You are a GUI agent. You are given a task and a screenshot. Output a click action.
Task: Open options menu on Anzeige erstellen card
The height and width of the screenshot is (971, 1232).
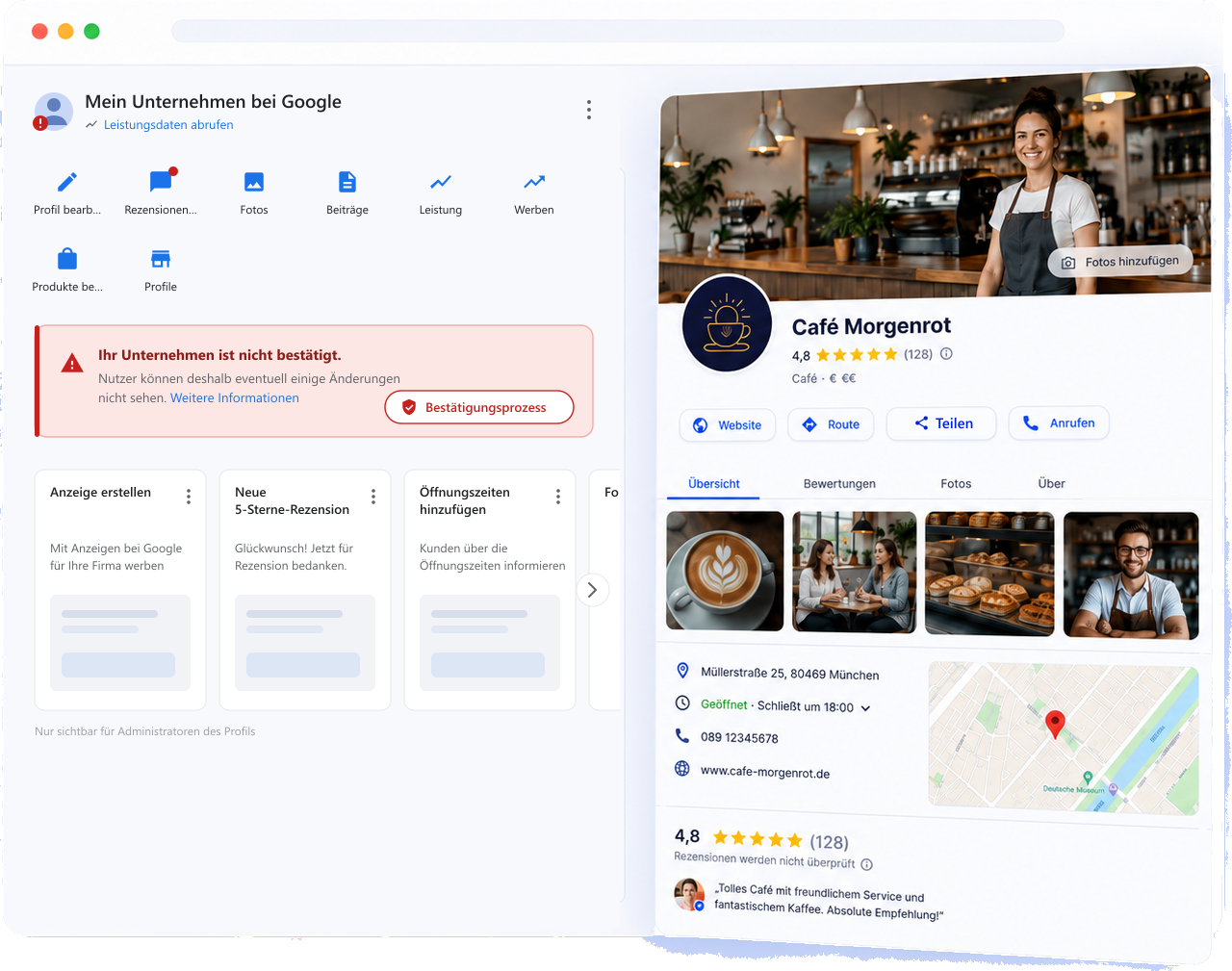pyautogui.click(x=189, y=497)
